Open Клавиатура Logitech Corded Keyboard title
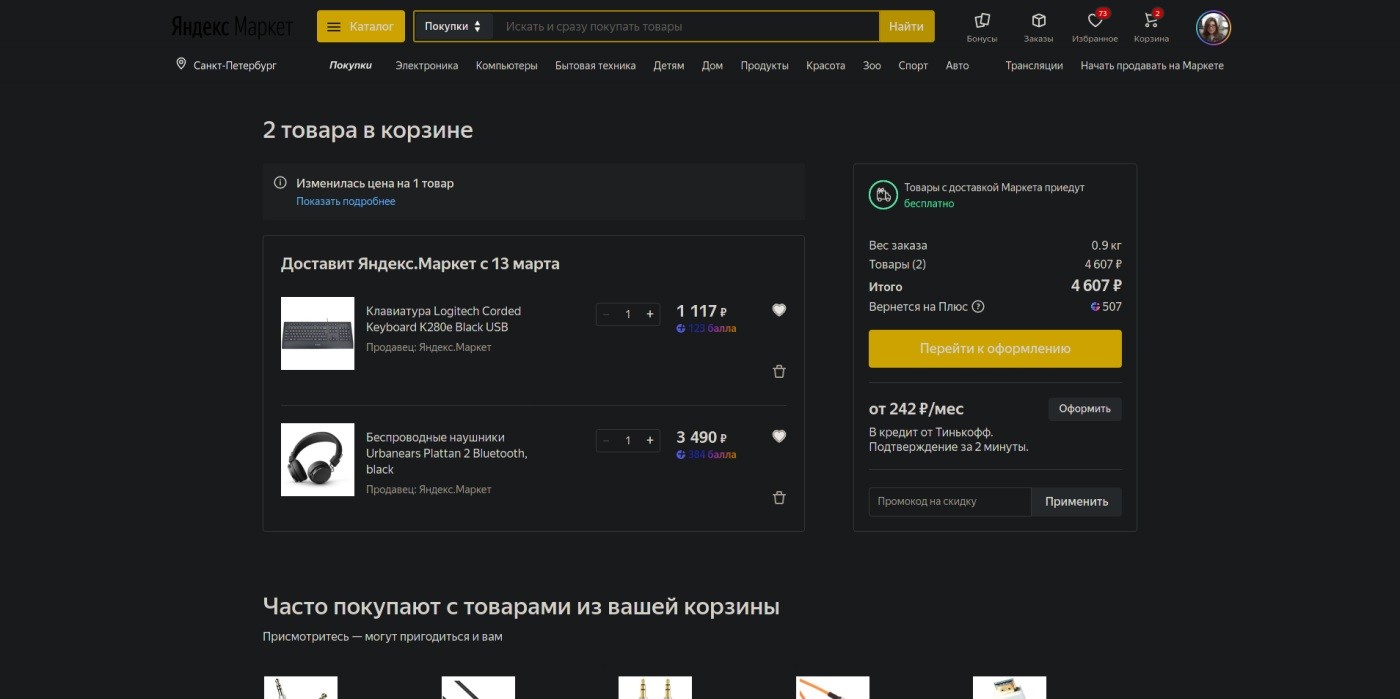Screen dimensions: 1400x699 pyautogui.click(x=443, y=319)
